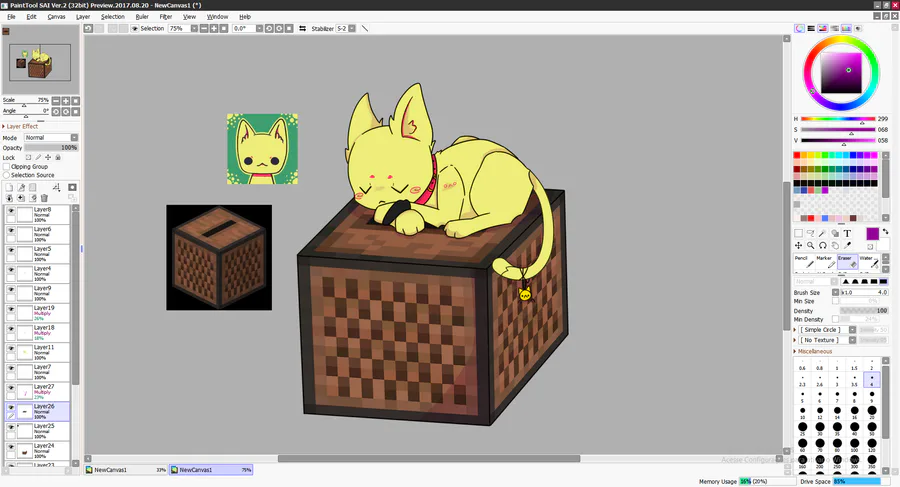900x487 pixels.
Task: Select Layer18 in the layer list
Action: [38, 332]
